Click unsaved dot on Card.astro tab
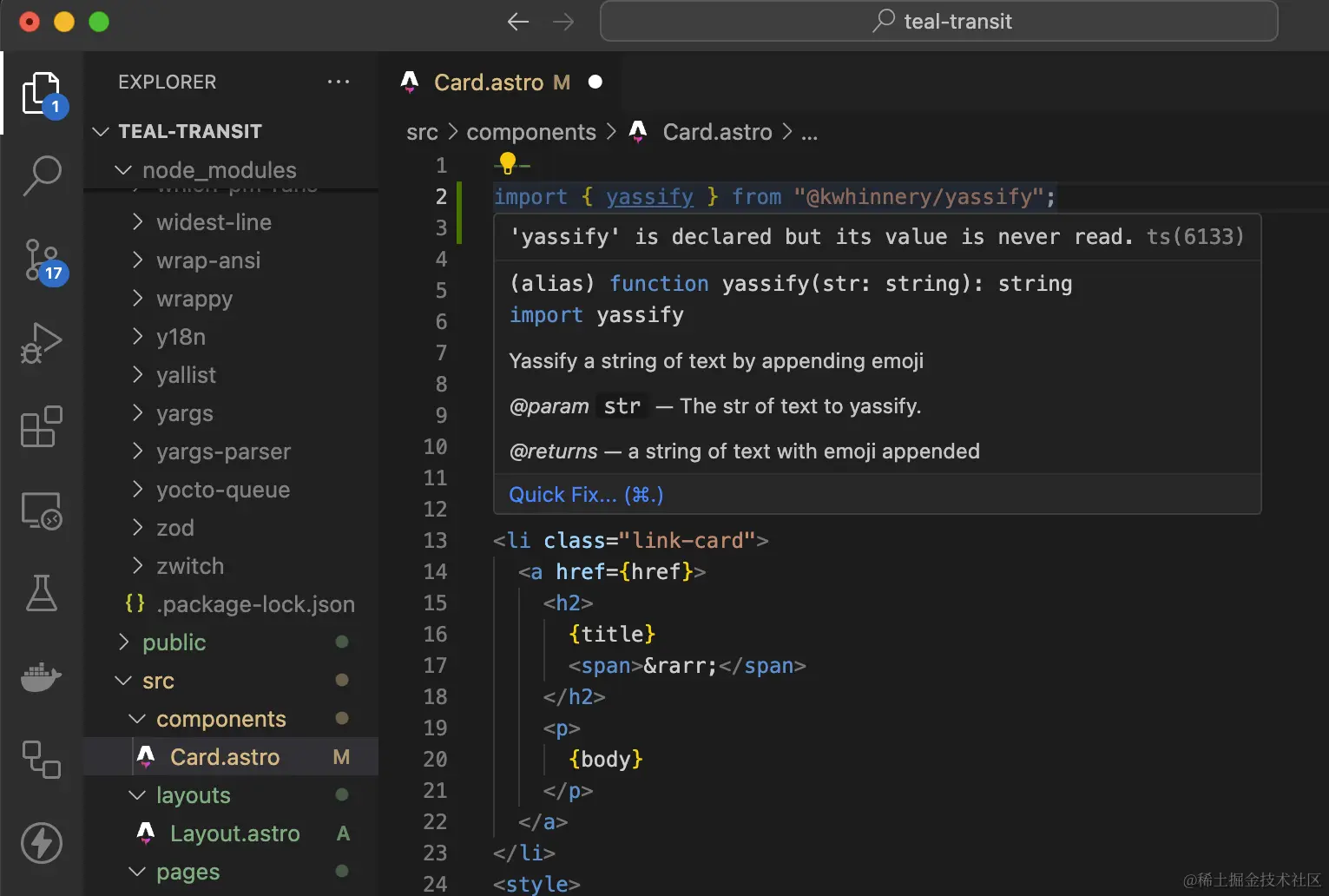This screenshot has width=1329, height=896. [595, 82]
